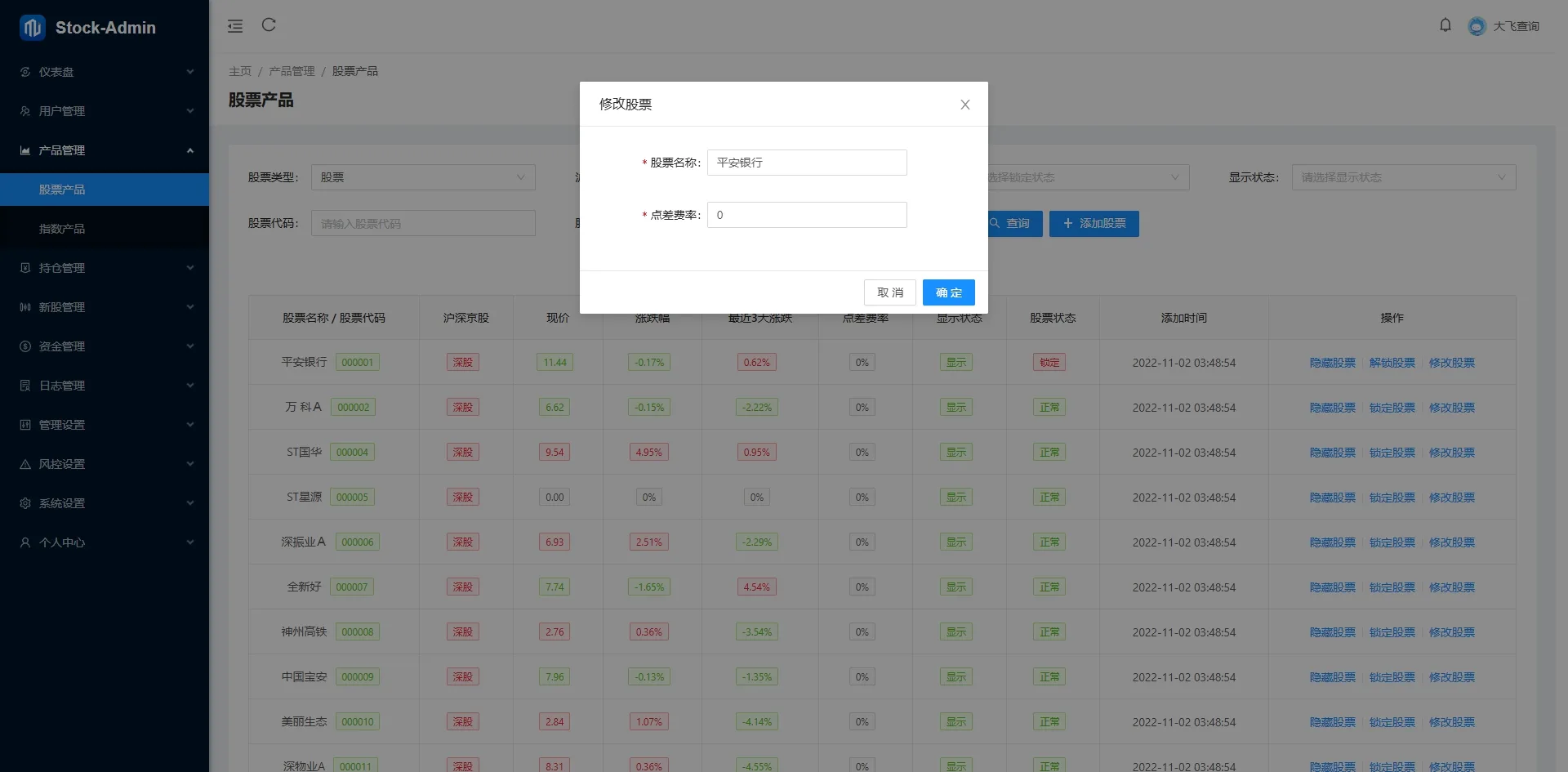This screenshot has width=1568, height=772.
Task: Close the 修改股票 dialog with X
Action: coord(965,105)
